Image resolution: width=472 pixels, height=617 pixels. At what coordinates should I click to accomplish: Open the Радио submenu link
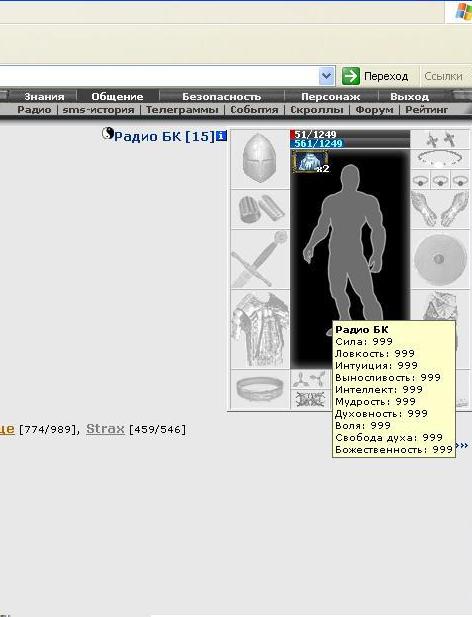pyautogui.click(x=34, y=110)
